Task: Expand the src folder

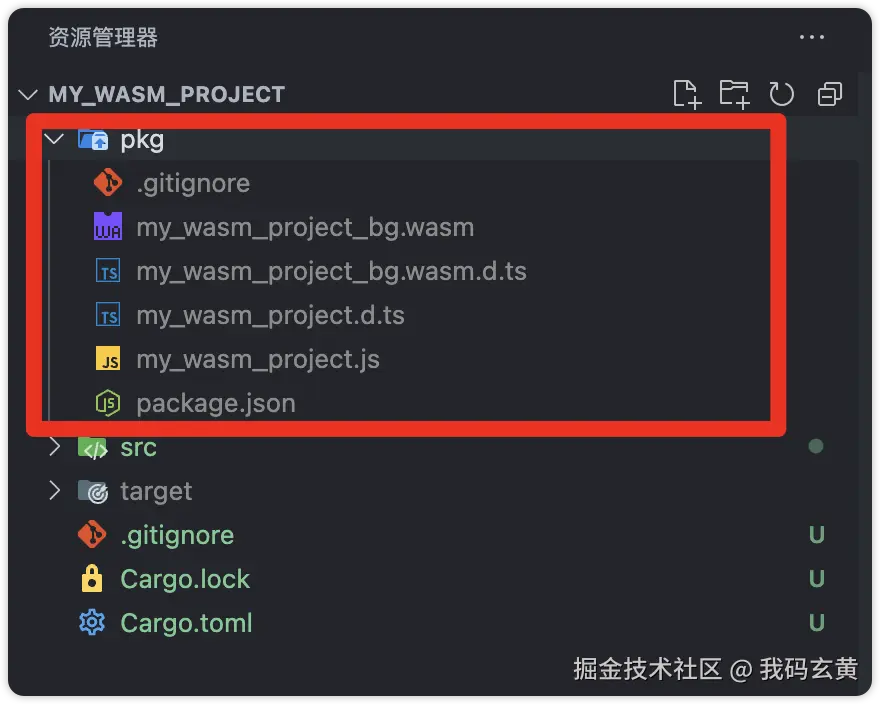Action: point(54,447)
